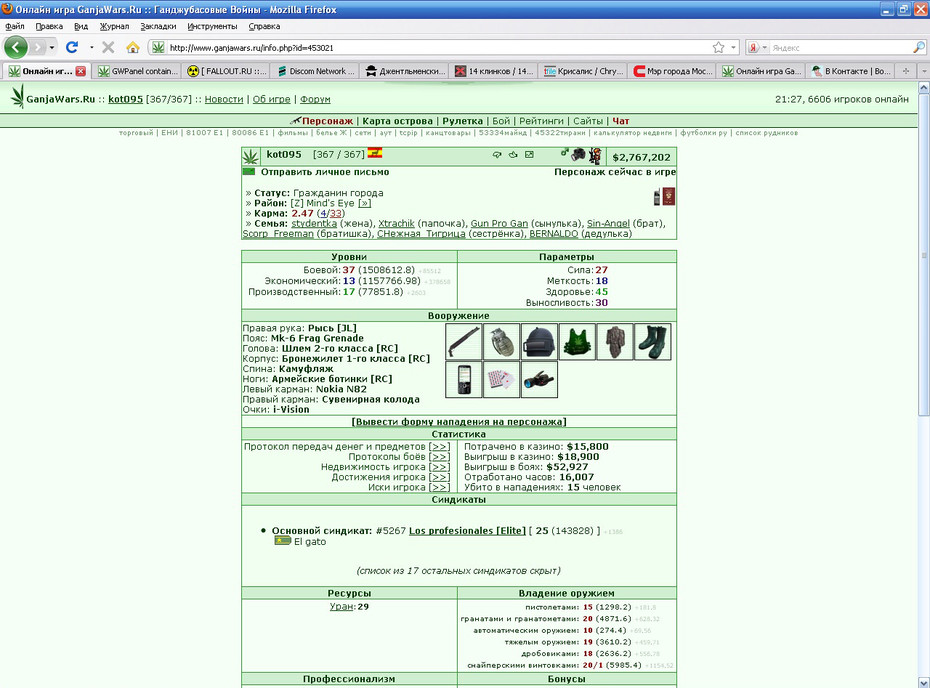The width and height of the screenshot is (930, 688).
Task: Click Spanish flag beside kot095 name
Action: [x=375, y=154]
